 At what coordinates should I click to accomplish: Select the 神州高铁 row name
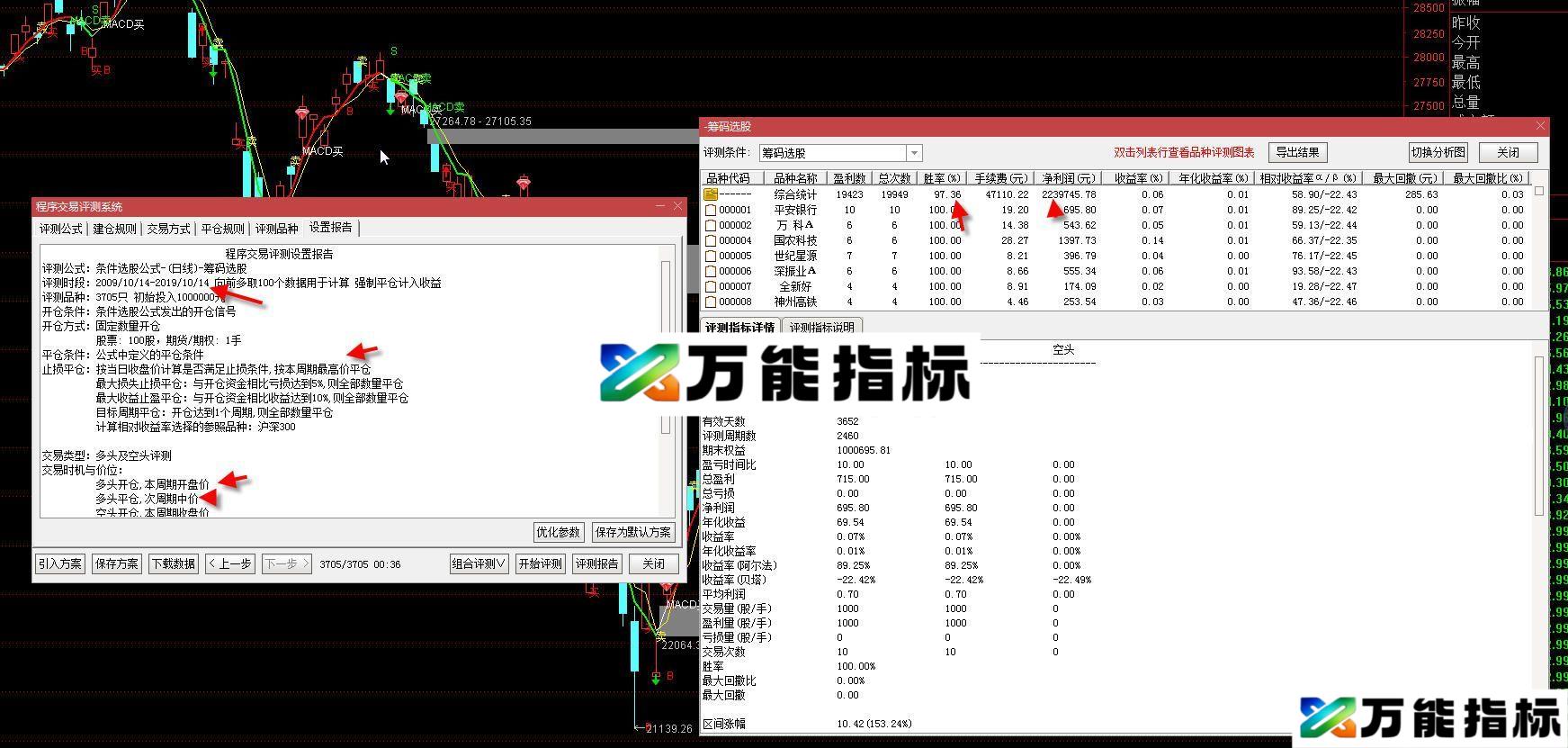(x=795, y=302)
